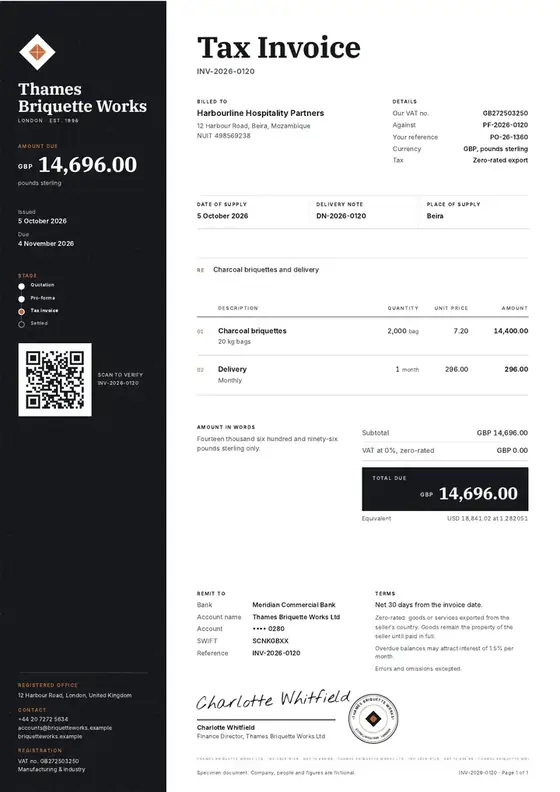This screenshot has height=792, width=560.
Task: Click registered office '12 Harbour Road, London' address
Action: 75,696
